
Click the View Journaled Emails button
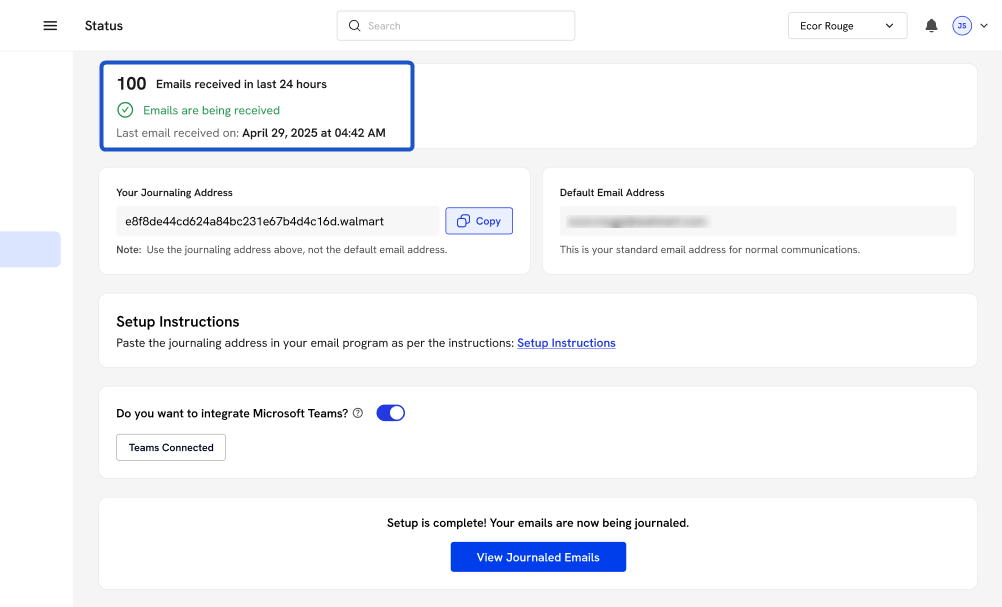click(538, 557)
